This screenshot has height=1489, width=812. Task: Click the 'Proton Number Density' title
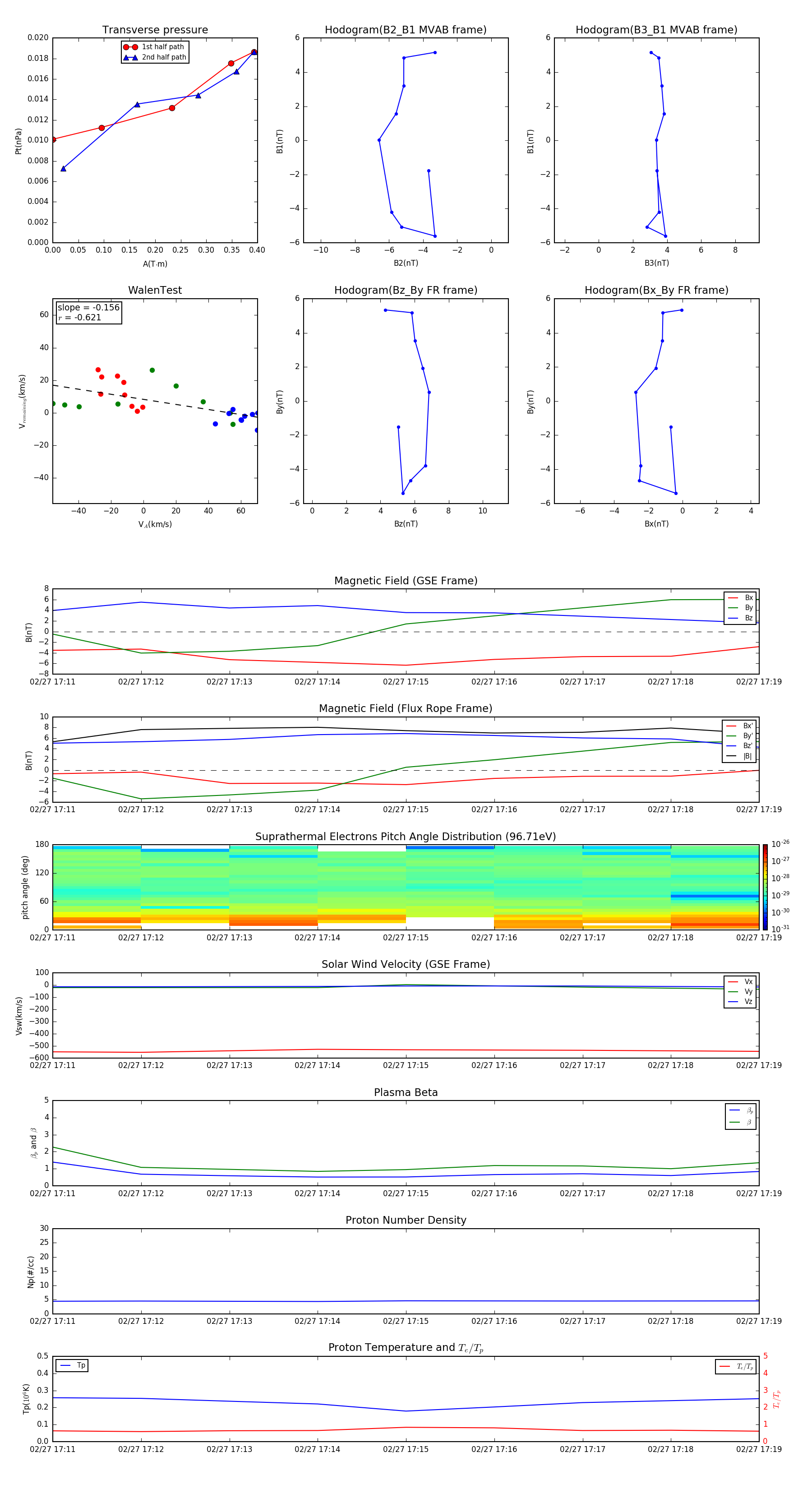[x=406, y=1220]
